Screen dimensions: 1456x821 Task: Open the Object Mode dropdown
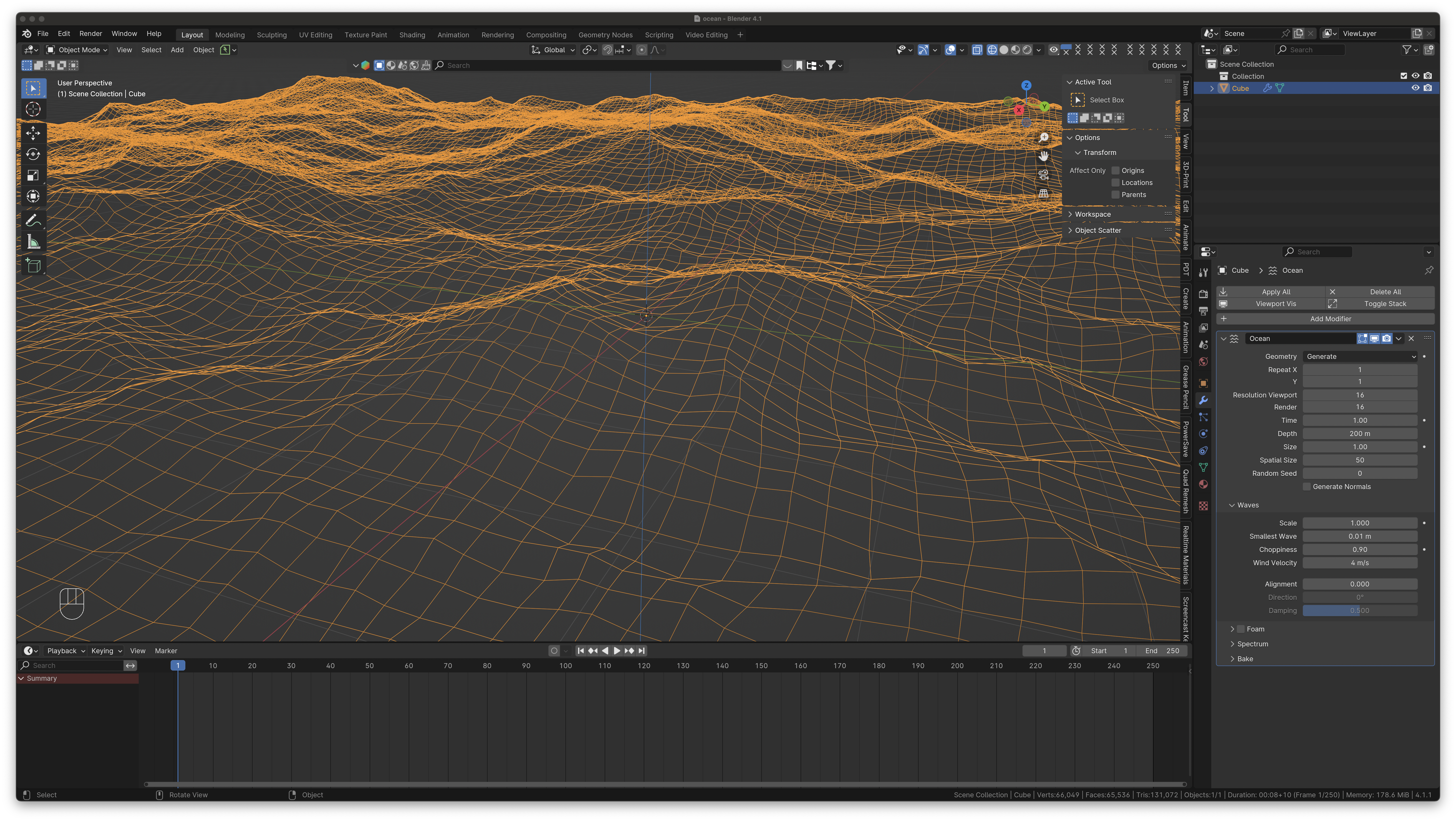click(77, 50)
